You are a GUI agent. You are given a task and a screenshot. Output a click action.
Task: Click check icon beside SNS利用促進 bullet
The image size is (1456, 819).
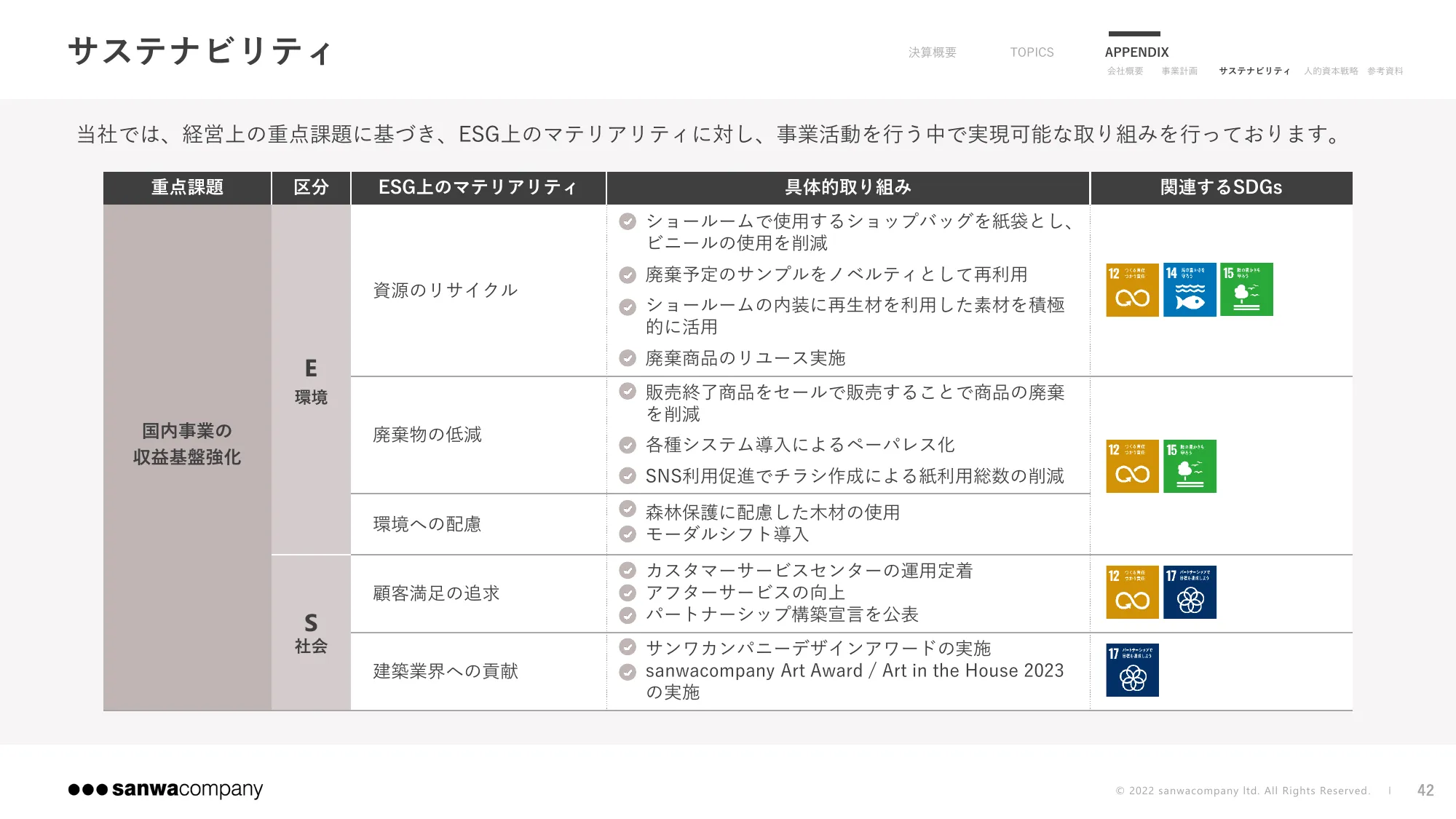[628, 476]
